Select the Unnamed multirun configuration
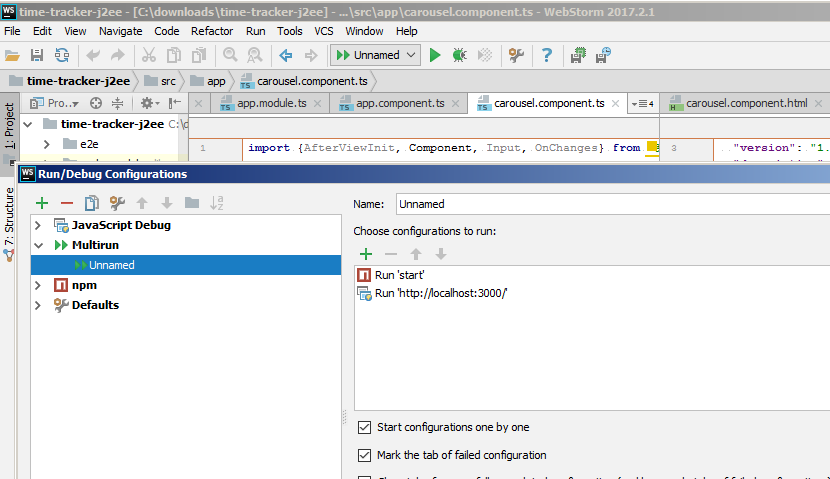This screenshot has height=479, width=830. pyautogui.click(x=186, y=265)
